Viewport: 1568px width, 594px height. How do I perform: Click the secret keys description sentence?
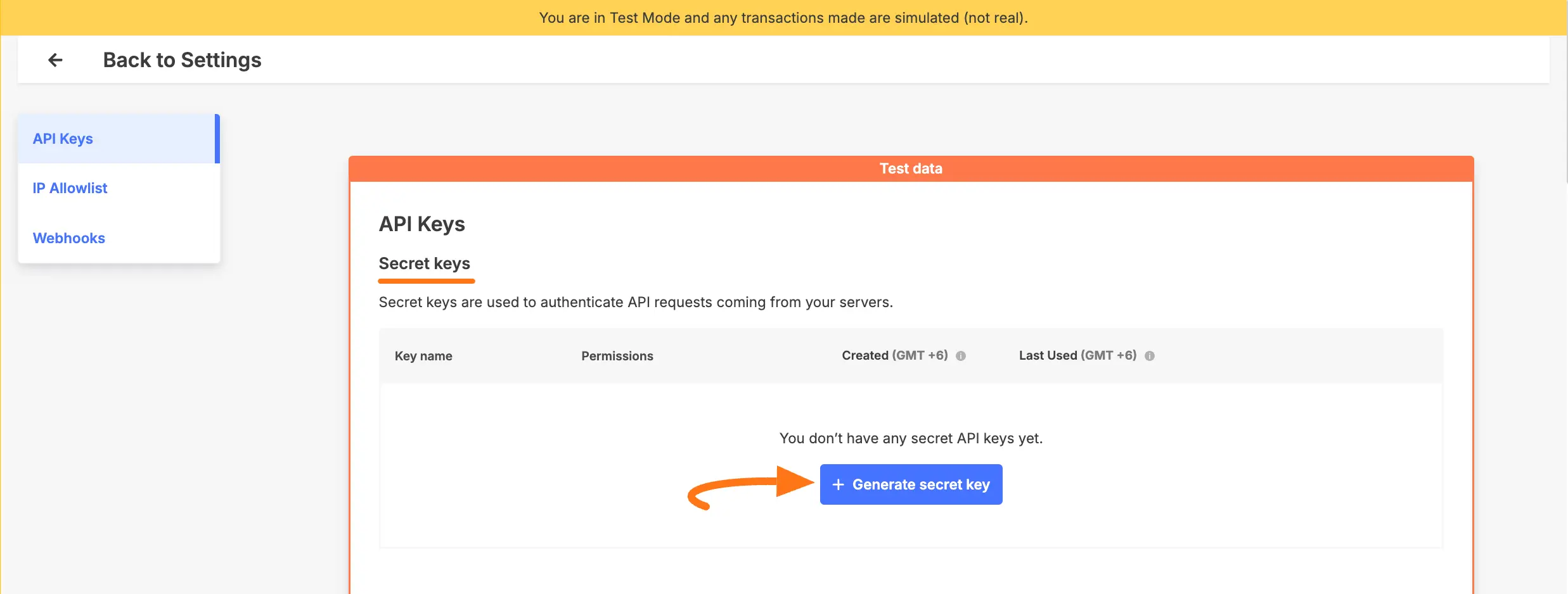pyautogui.click(x=635, y=303)
